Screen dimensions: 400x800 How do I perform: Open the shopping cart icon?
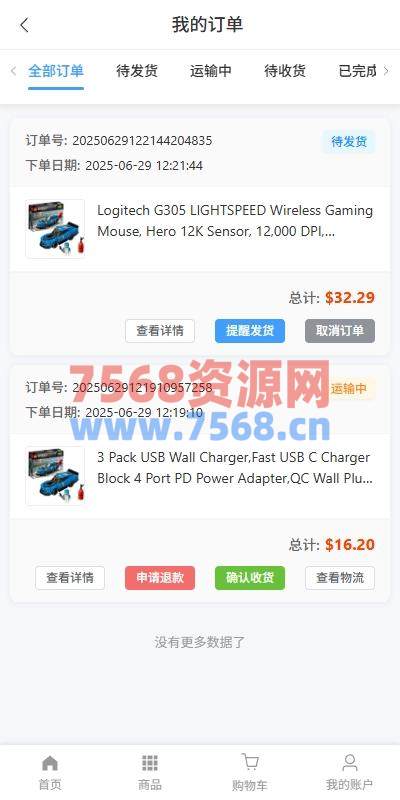pos(249,762)
